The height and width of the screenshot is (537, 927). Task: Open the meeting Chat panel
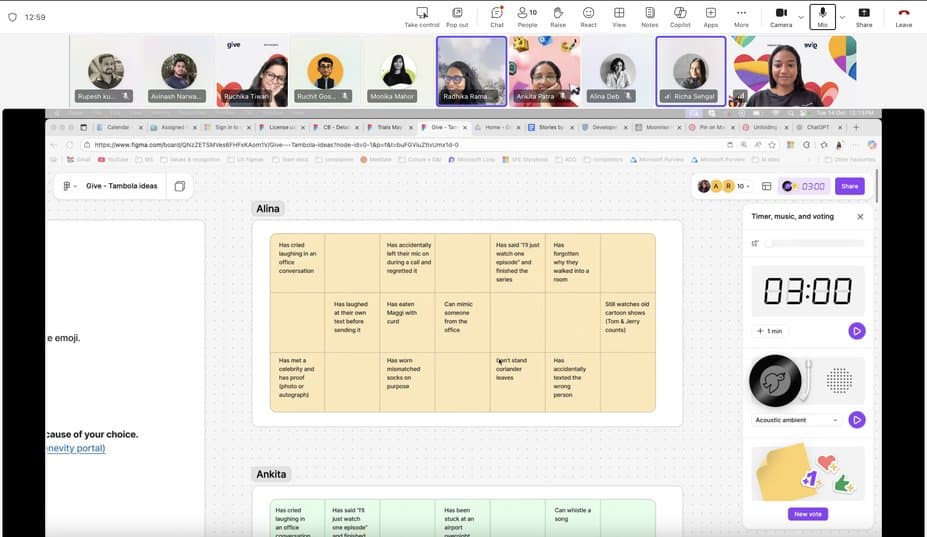tap(497, 17)
